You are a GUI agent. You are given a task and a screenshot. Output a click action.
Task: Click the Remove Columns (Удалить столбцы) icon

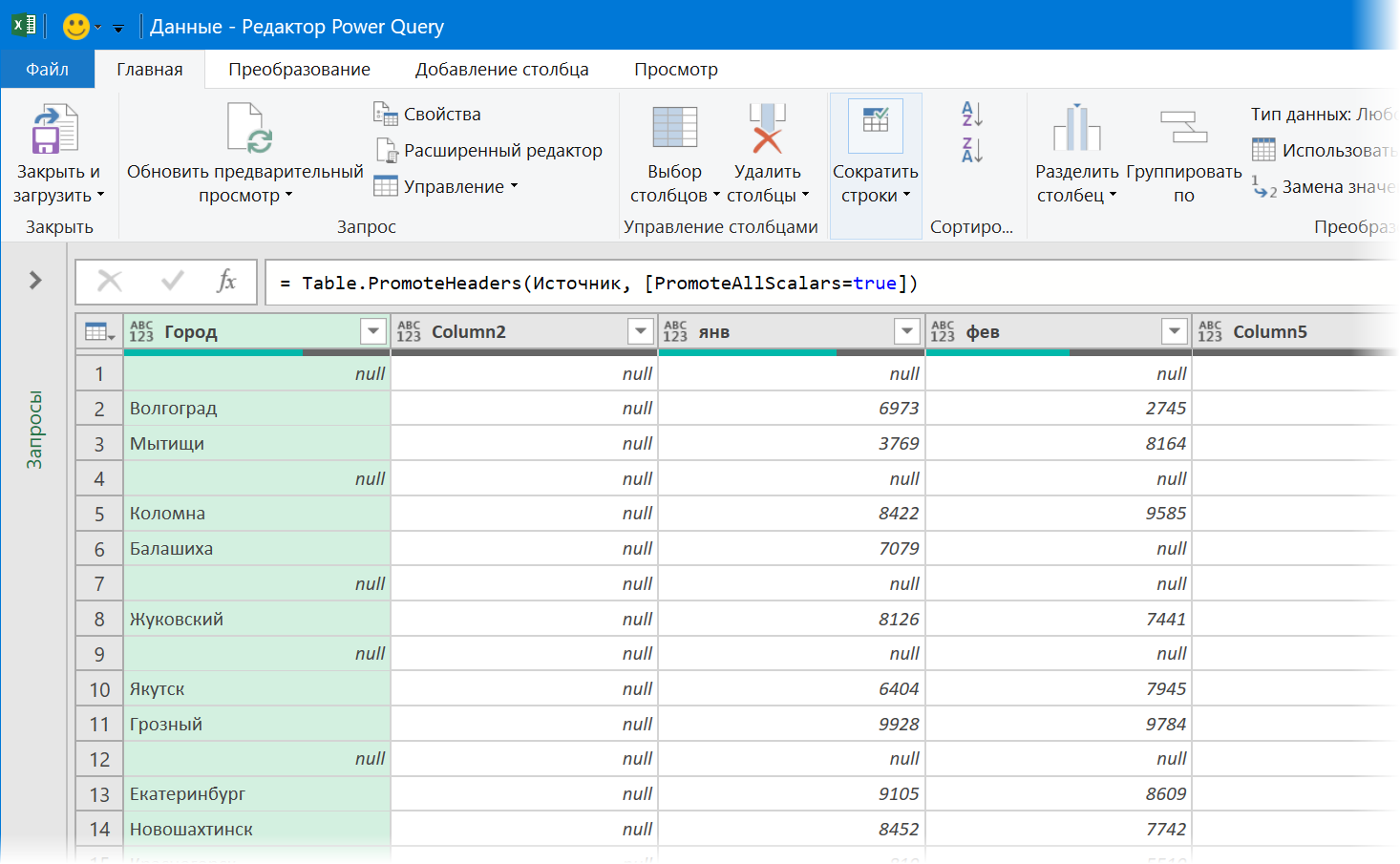click(x=767, y=129)
